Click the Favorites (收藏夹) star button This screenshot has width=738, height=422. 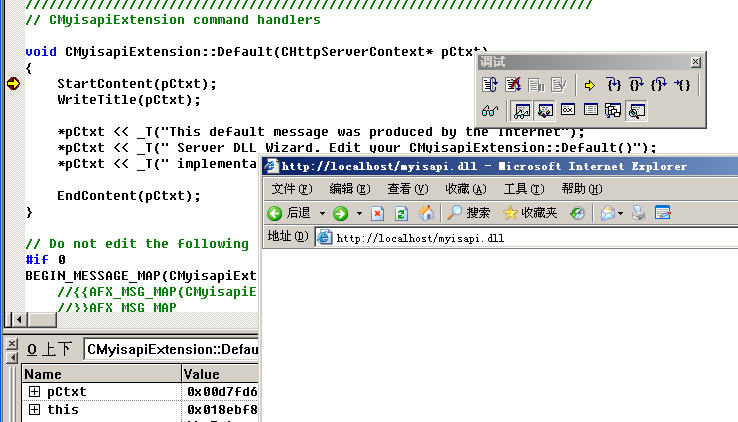[530, 213]
